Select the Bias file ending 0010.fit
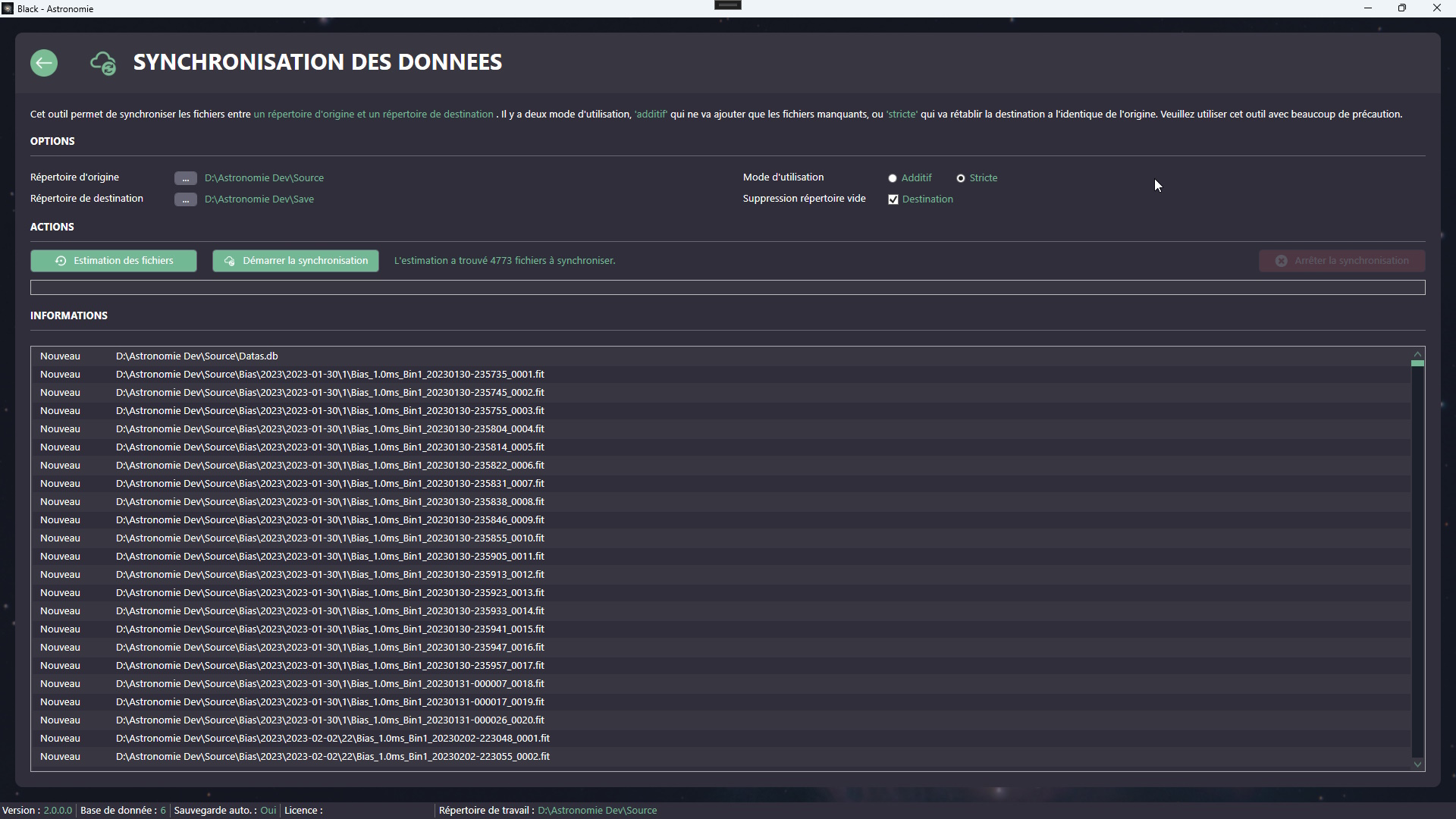1456x819 pixels. [x=330, y=538]
